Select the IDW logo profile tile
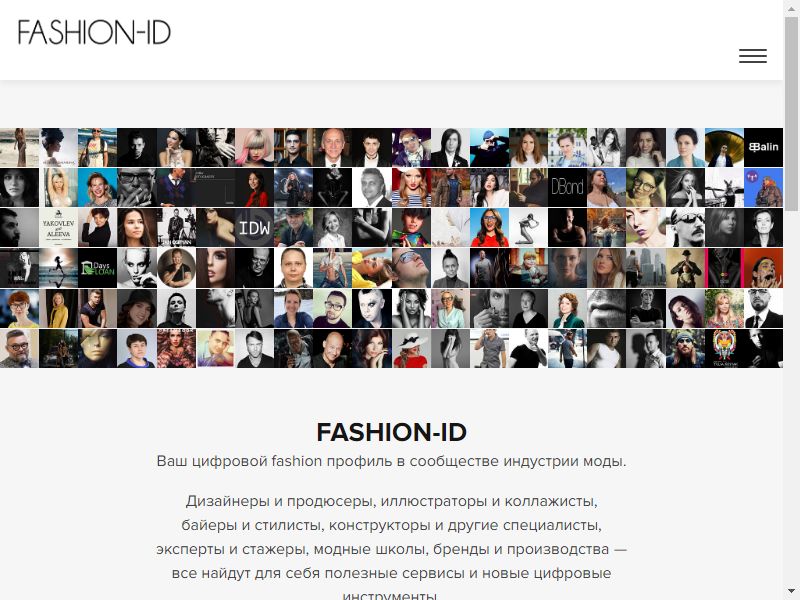Screen dimensions: 800x600 click(x=254, y=228)
